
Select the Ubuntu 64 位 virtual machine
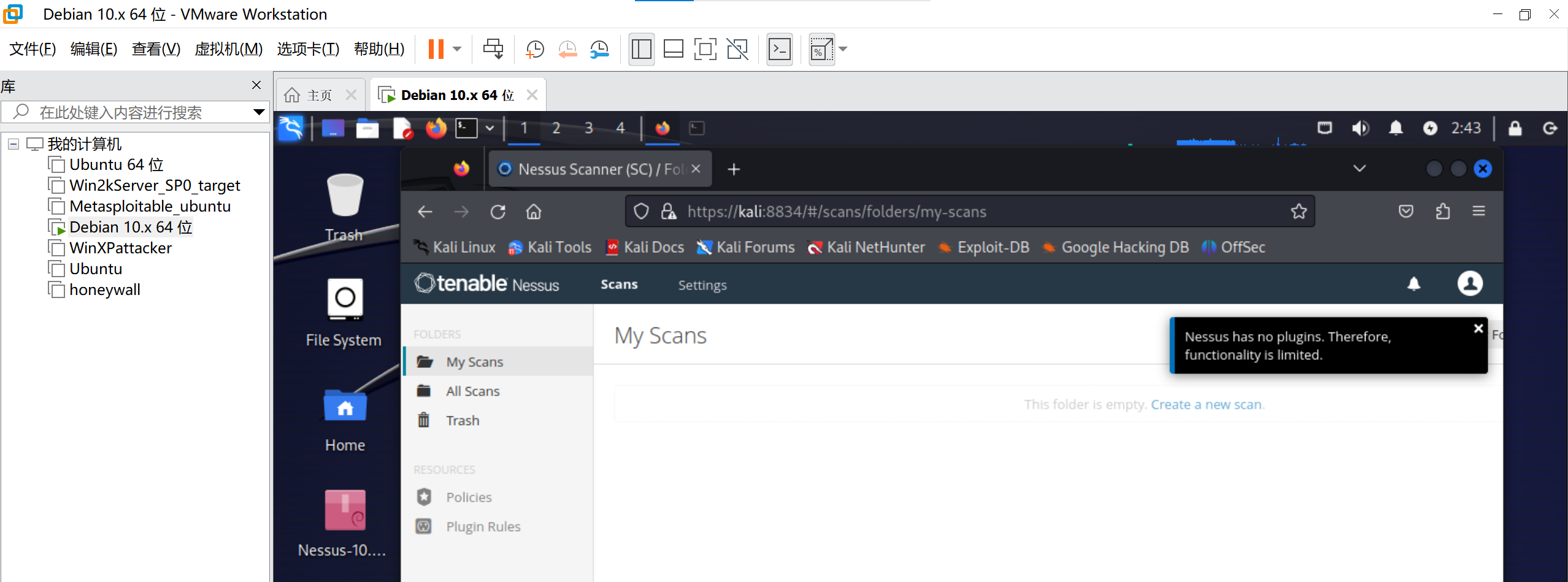click(x=117, y=165)
